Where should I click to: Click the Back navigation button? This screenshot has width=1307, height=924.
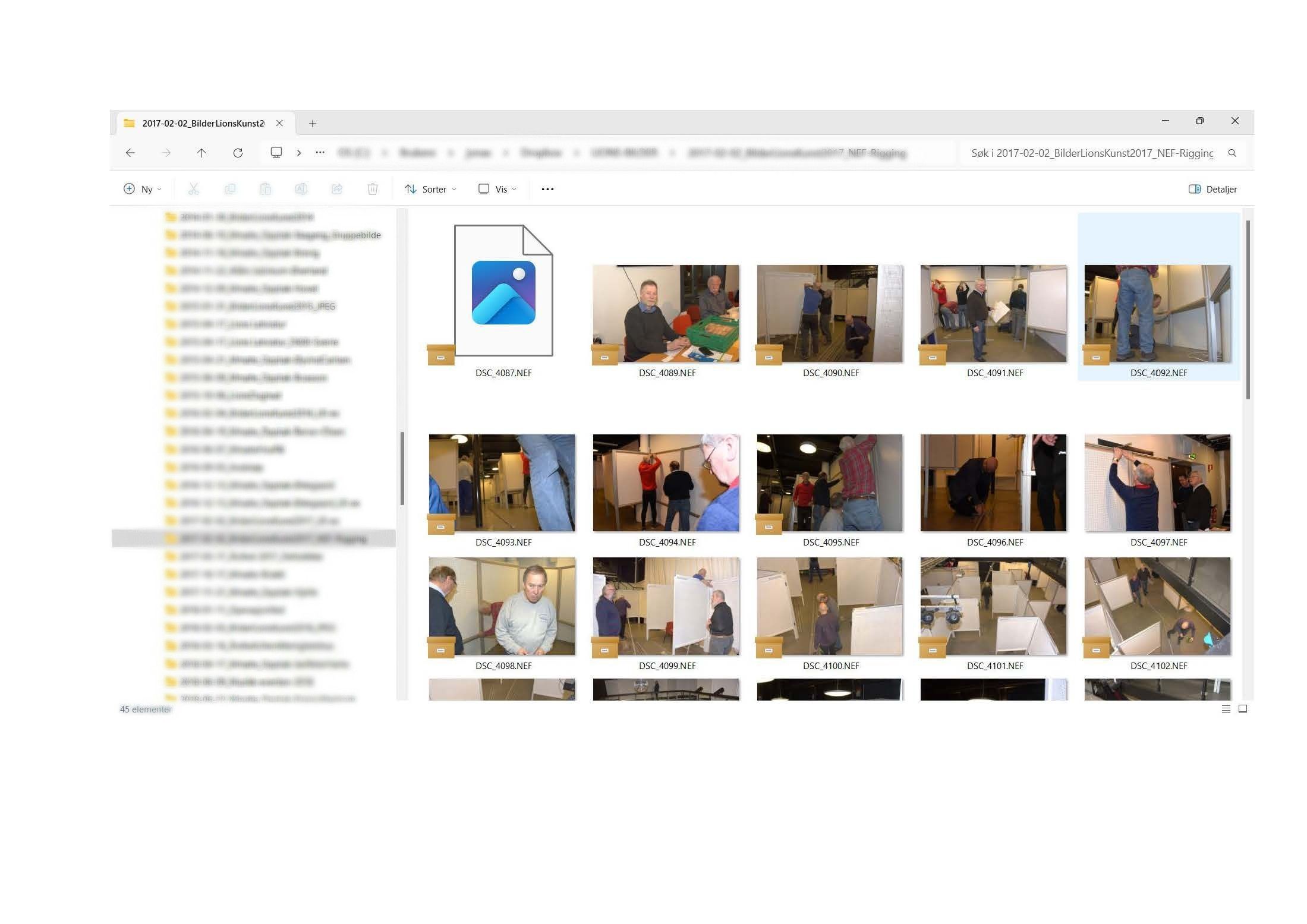(131, 153)
